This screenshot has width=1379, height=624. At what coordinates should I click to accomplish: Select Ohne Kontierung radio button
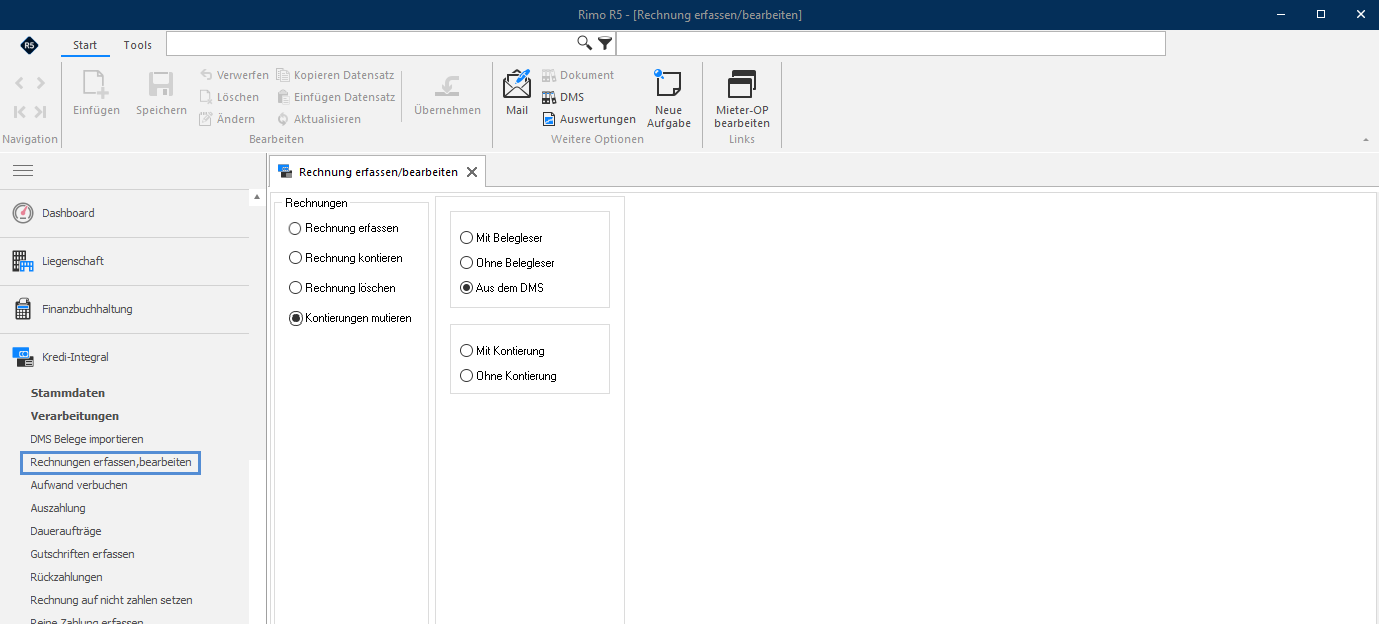466,376
